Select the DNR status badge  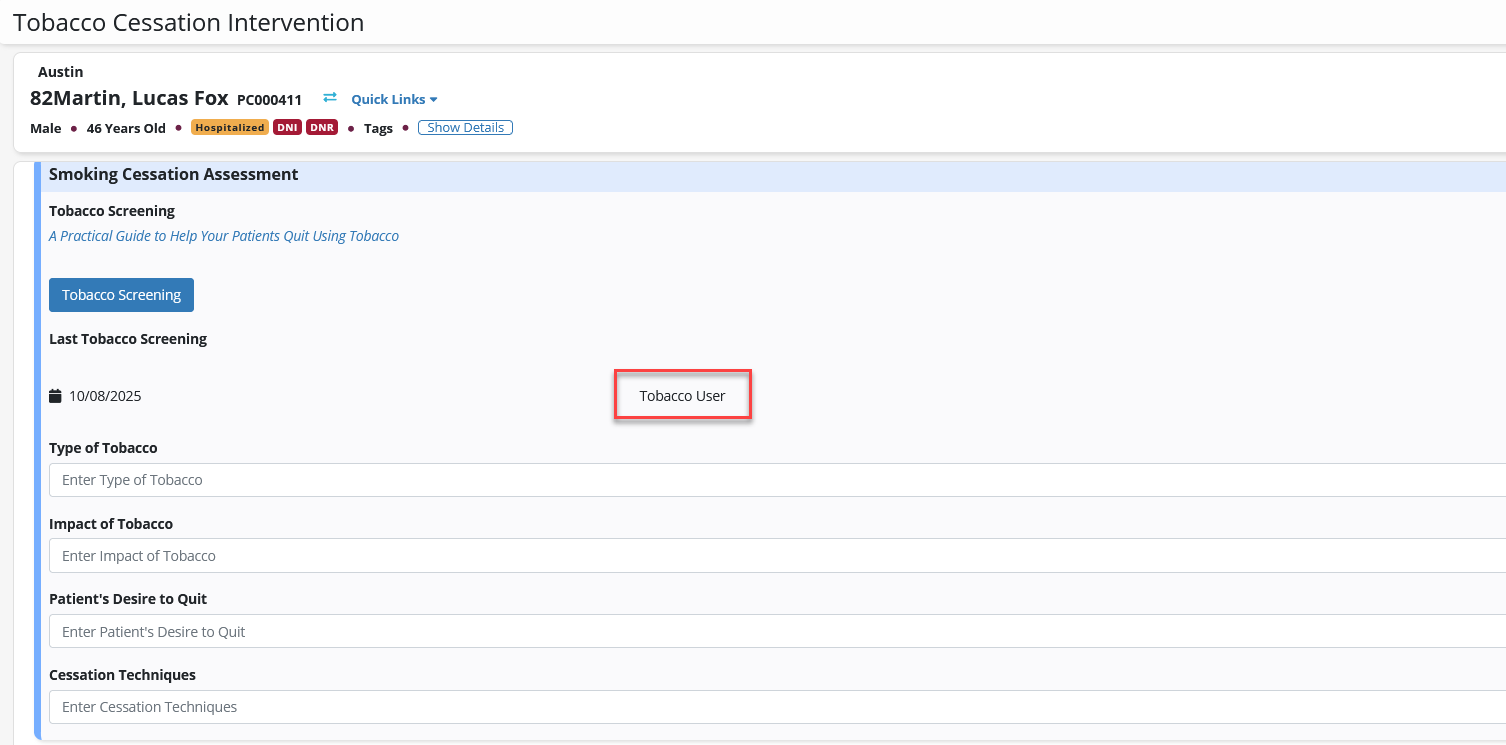(321, 128)
